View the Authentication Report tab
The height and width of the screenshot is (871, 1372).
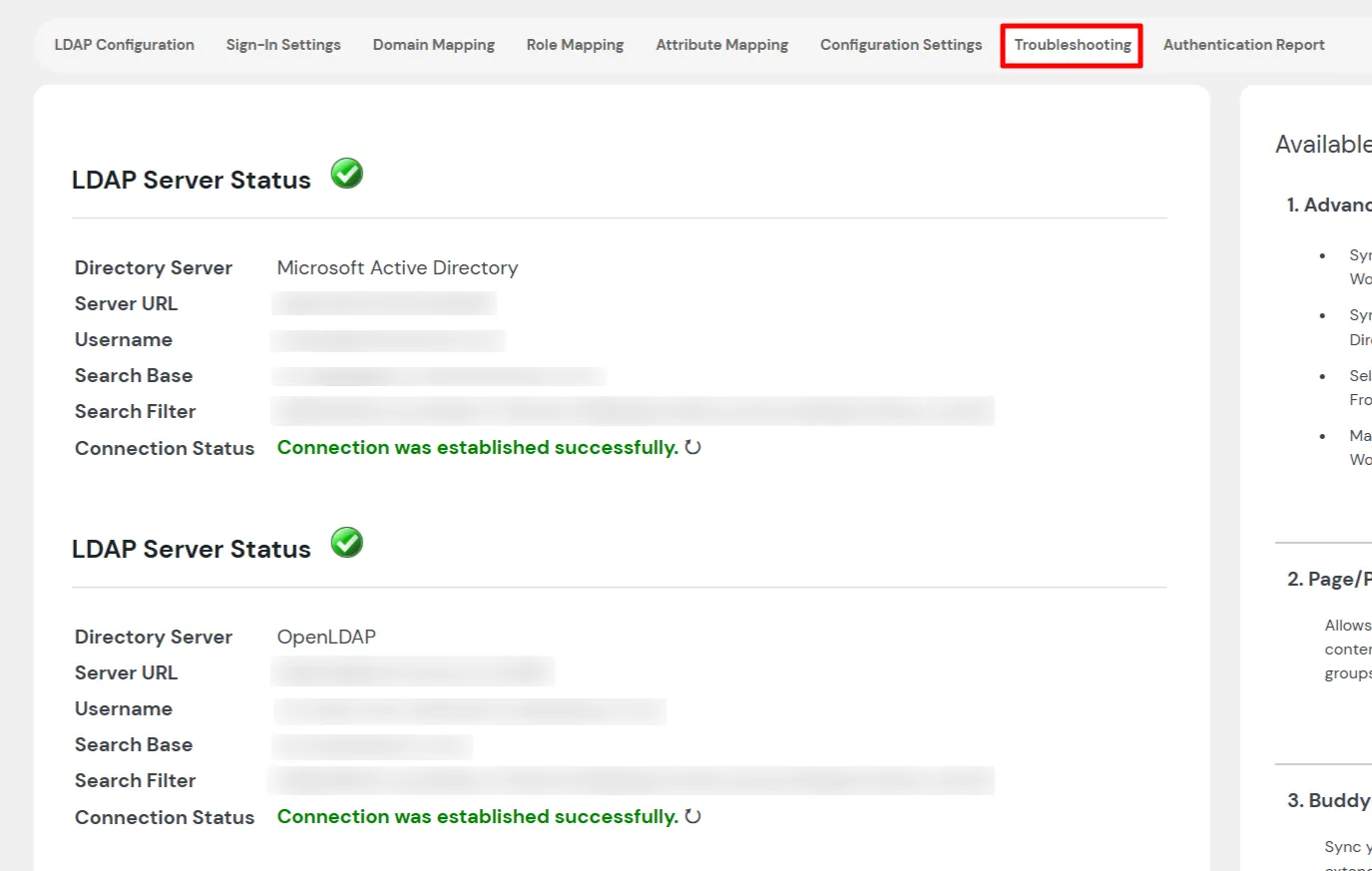[x=1243, y=45]
